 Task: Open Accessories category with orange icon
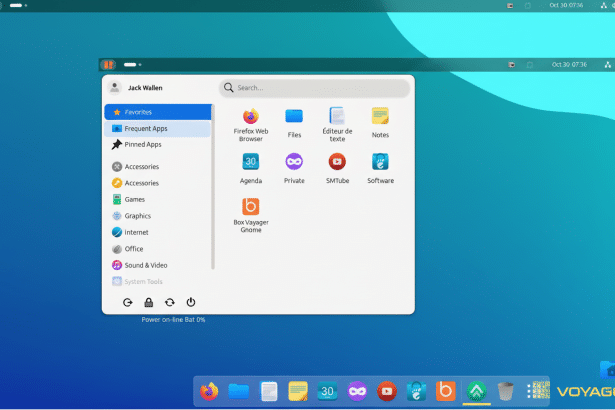pos(158,183)
